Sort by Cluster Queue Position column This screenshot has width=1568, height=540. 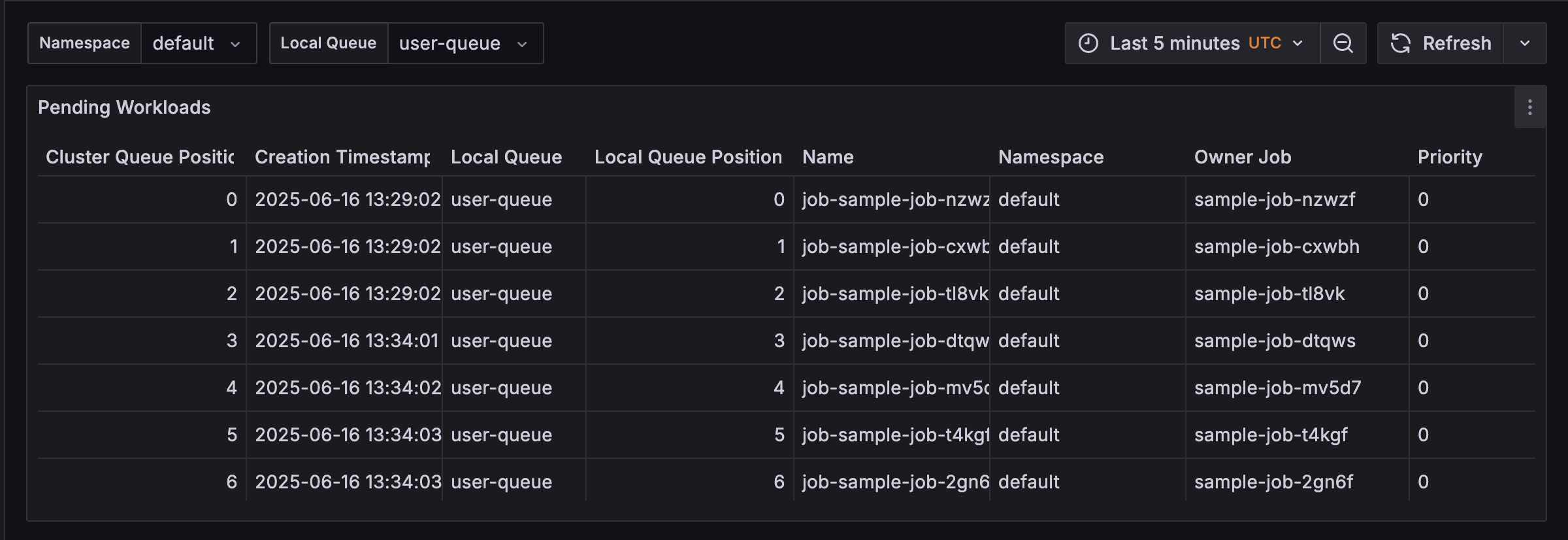(x=140, y=157)
